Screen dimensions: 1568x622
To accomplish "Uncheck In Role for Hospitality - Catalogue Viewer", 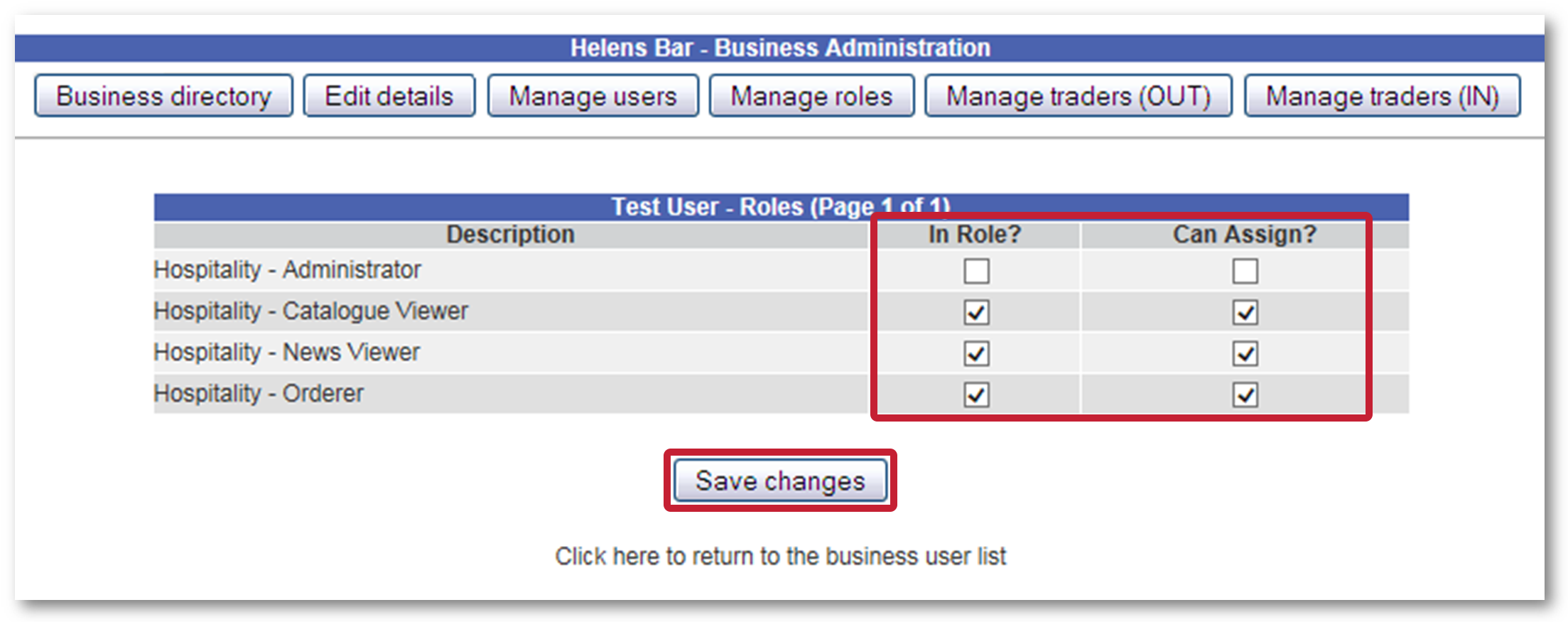I will coord(977,312).
